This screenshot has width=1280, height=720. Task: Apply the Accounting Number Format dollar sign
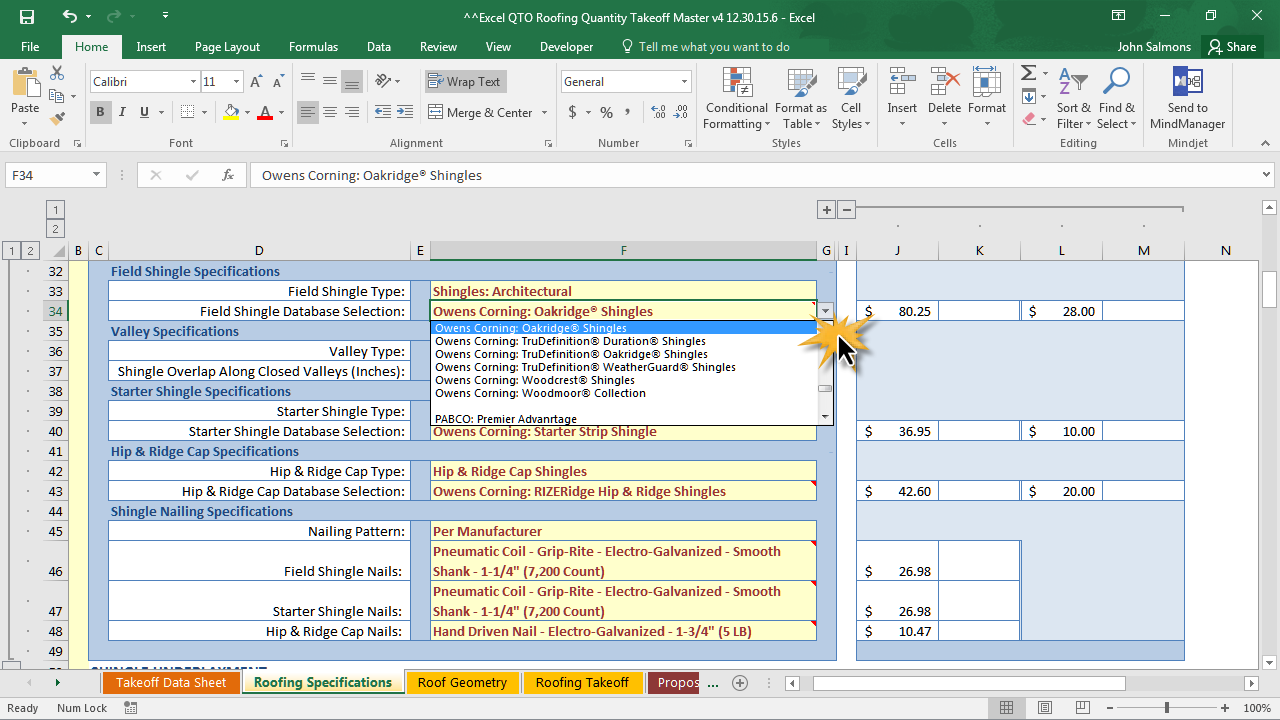(x=571, y=112)
